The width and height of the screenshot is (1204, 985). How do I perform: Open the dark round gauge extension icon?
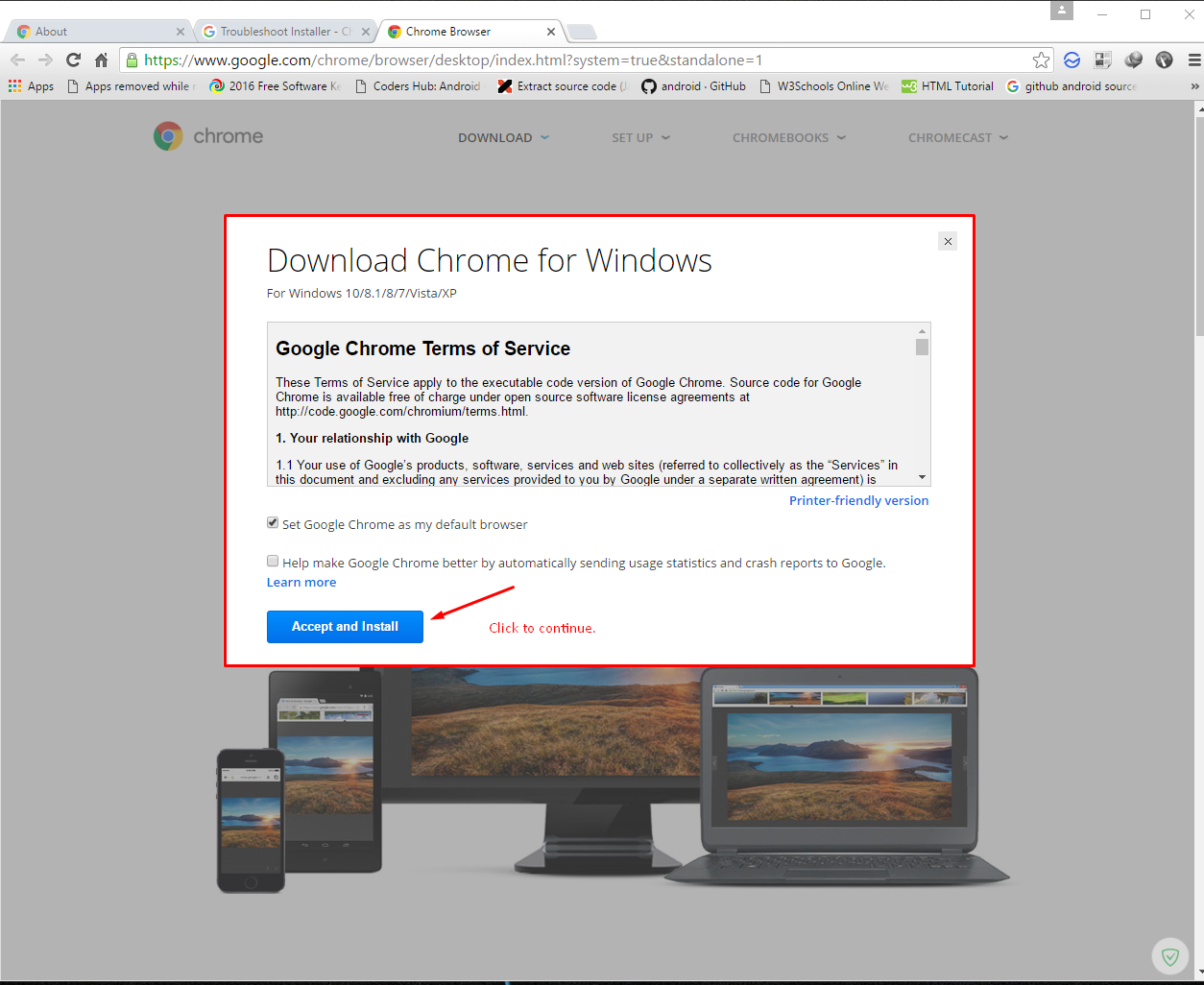click(1164, 60)
